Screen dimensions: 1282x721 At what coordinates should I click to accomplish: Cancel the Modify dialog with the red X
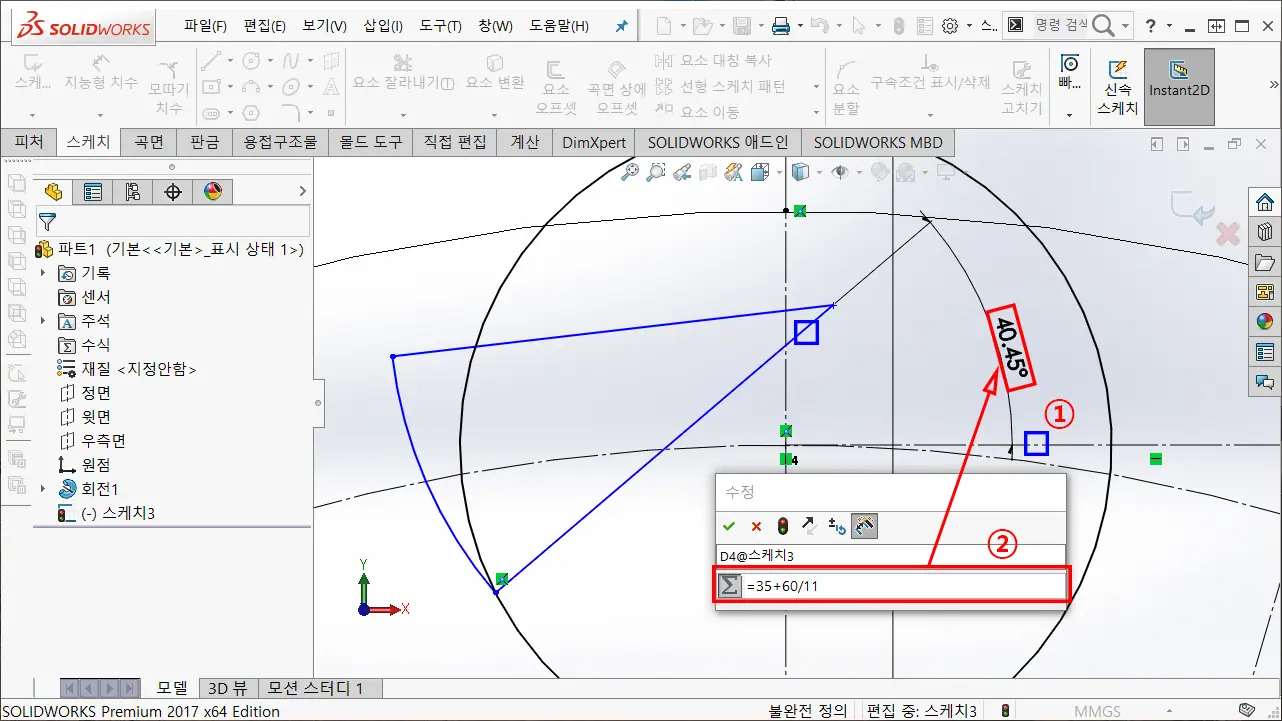(756, 526)
